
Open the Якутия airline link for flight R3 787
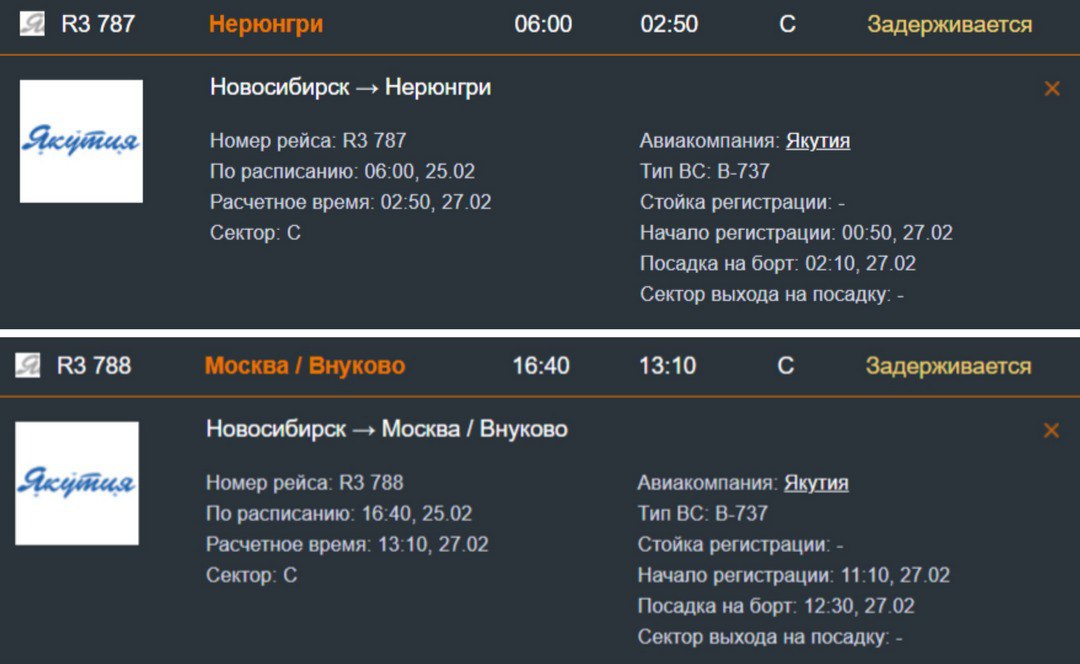[x=817, y=141]
